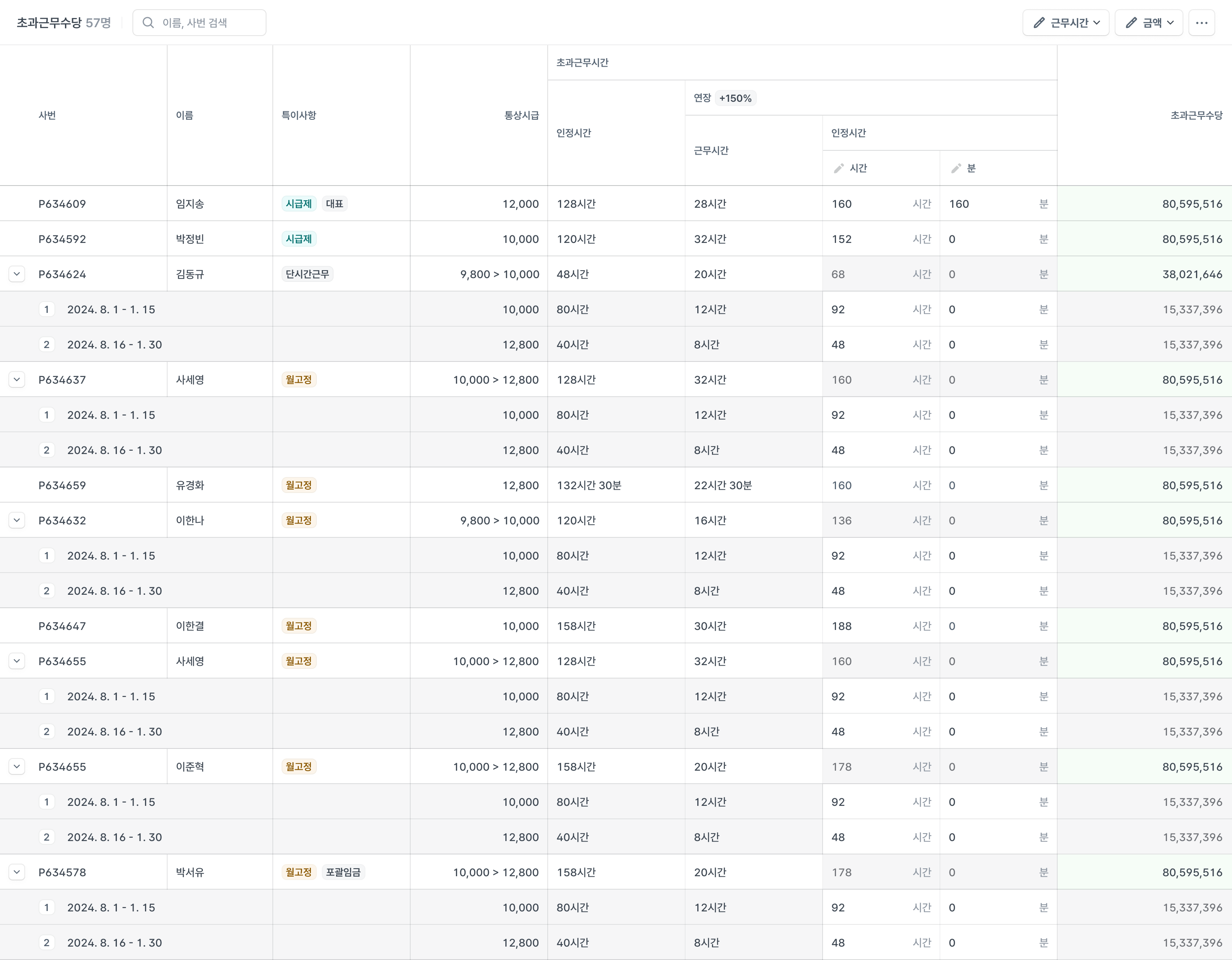Collapse the P634624 김동규 row
The height and width of the screenshot is (960, 1232).
tap(17, 274)
